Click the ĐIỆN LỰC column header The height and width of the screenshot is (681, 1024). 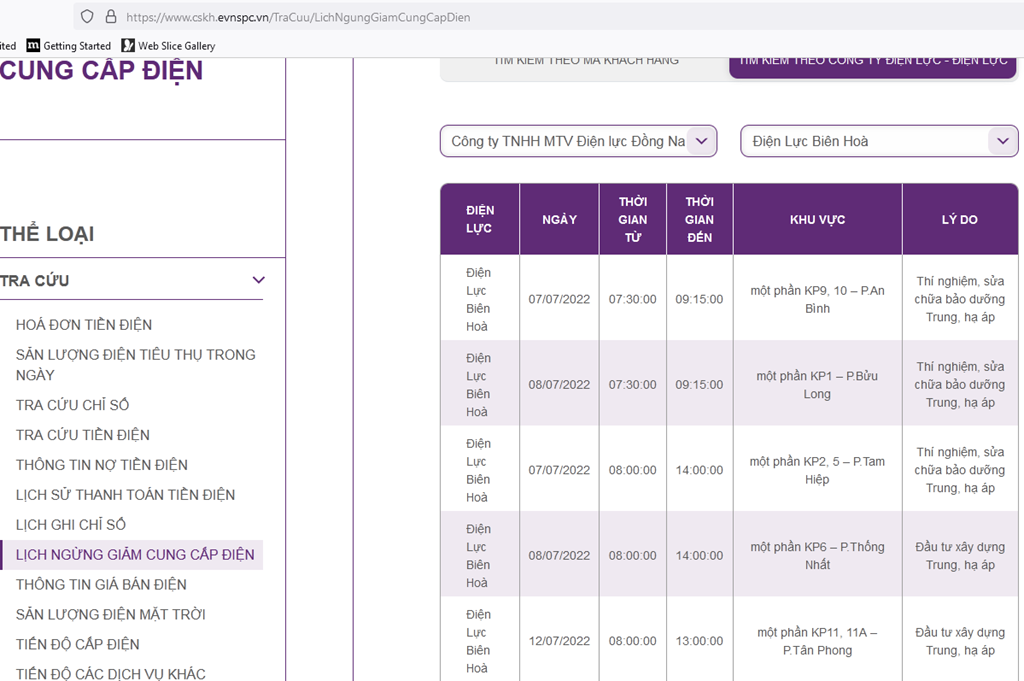[x=480, y=219]
